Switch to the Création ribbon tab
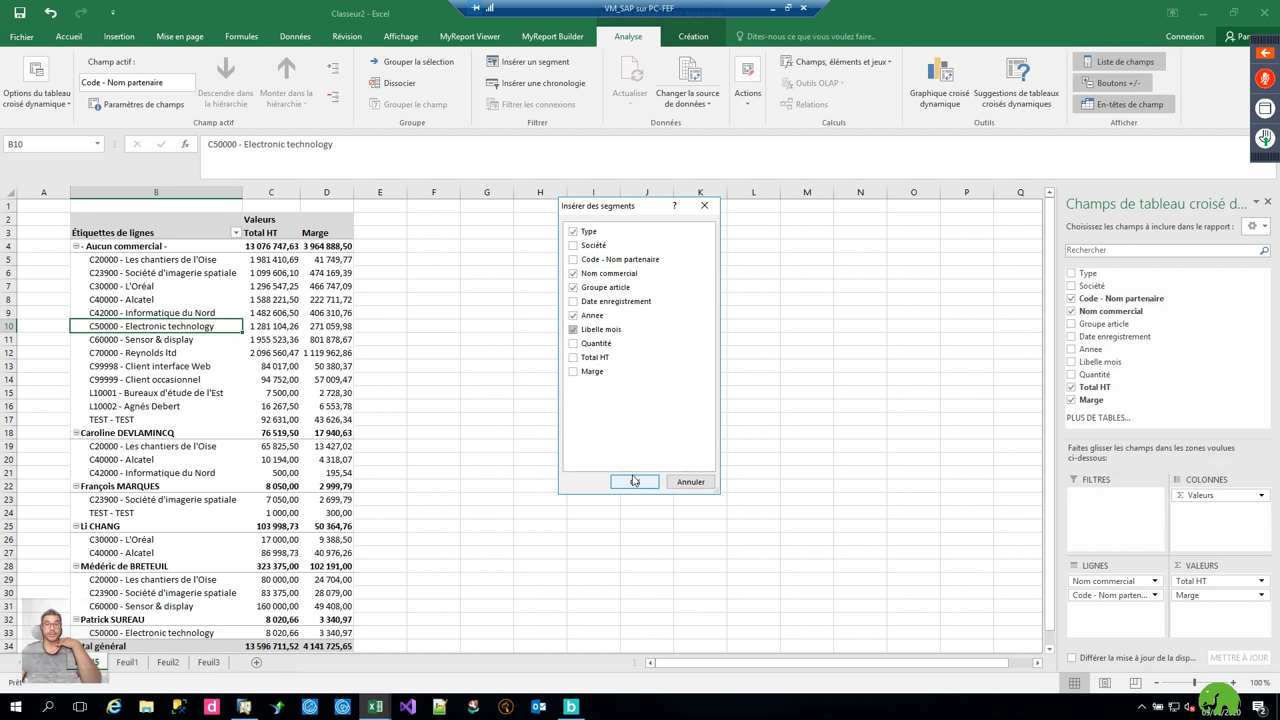This screenshot has width=1280, height=720. 693,37
